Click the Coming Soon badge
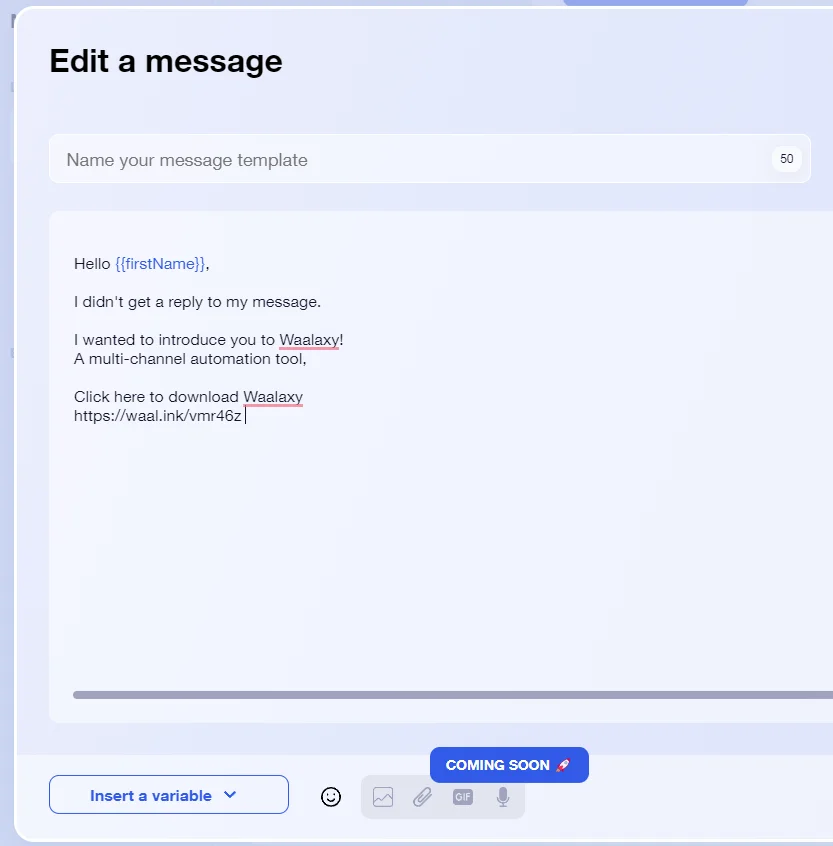Screen dimensions: 833x846 point(509,765)
